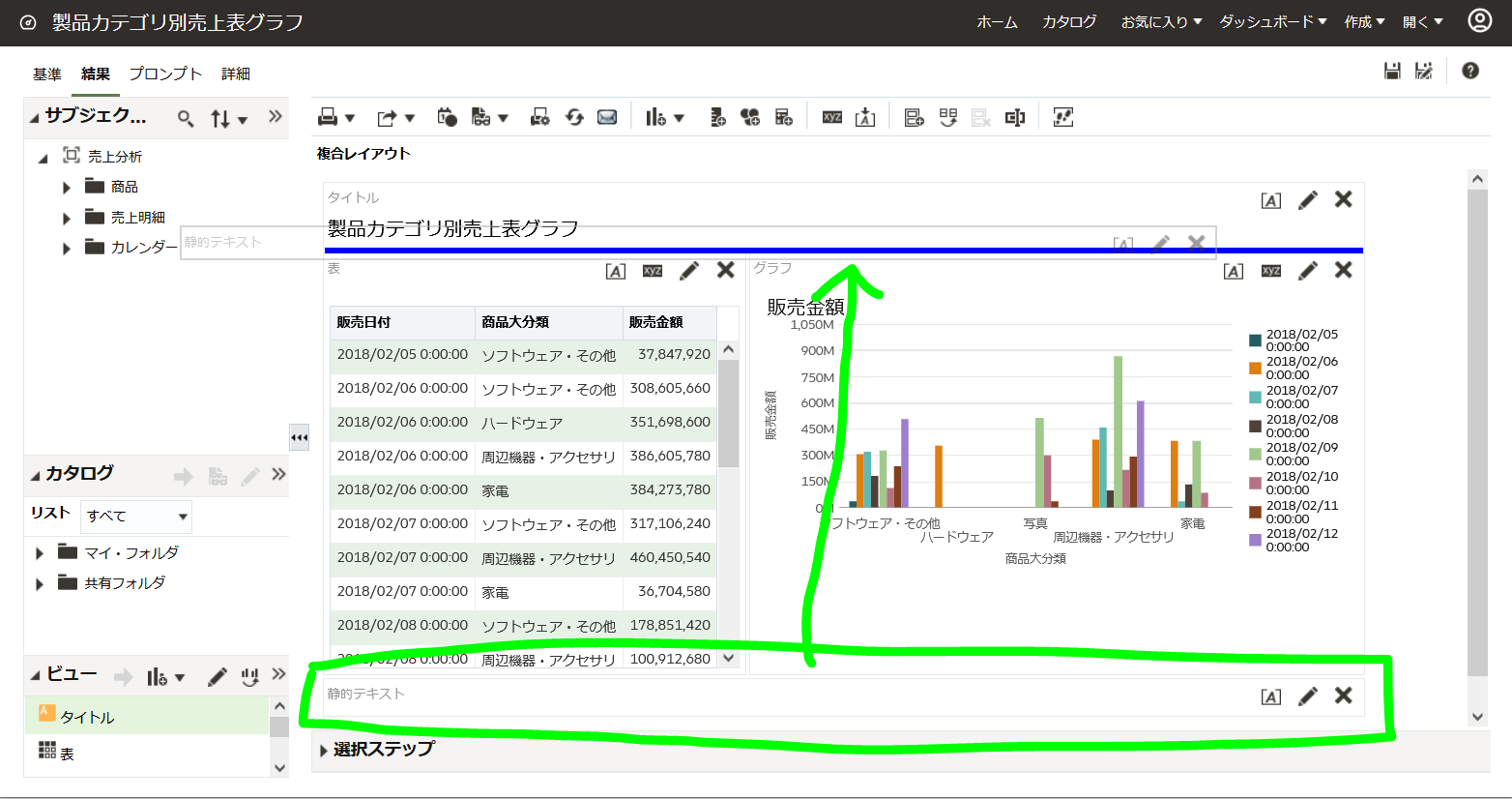This screenshot has width=1512, height=799.
Task: Click the selection steps footprints toolbar icon
Action: [x=1063, y=117]
